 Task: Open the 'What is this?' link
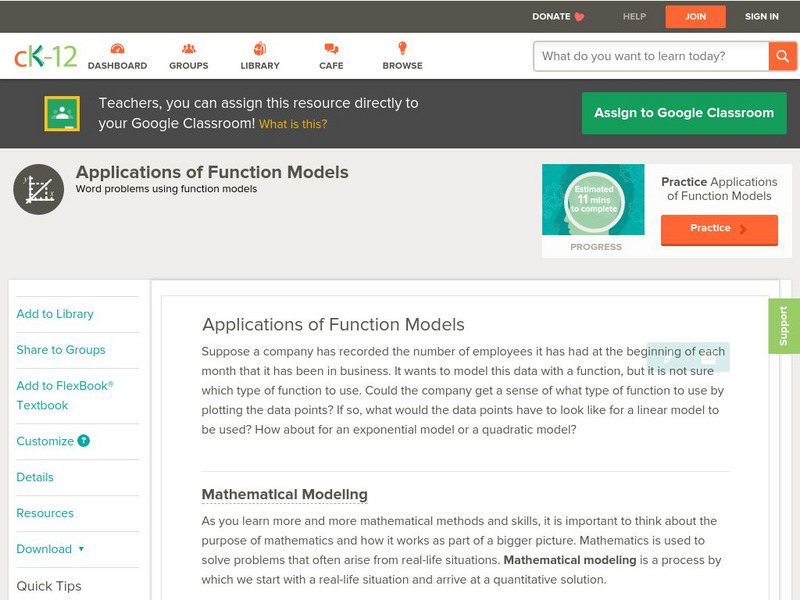293,125
